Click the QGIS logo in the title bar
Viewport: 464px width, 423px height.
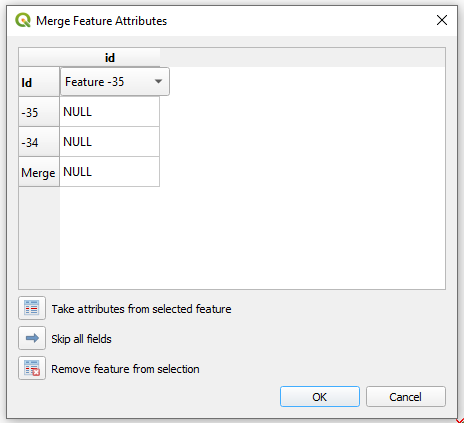23,20
